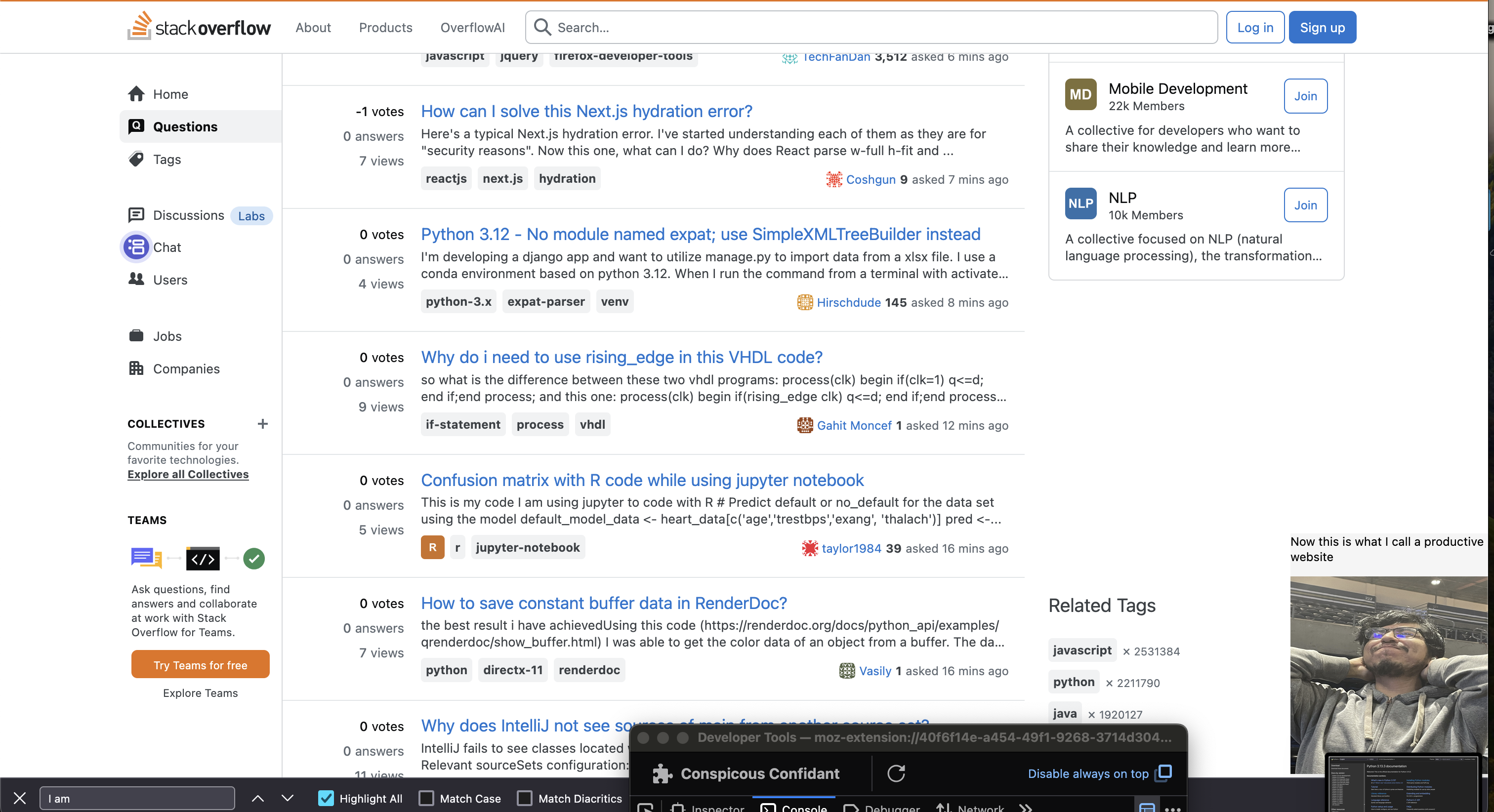Image resolution: width=1494 pixels, height=812 pixels.
Task: Open the Next.js hydration error question
Action: click(586, 111)
